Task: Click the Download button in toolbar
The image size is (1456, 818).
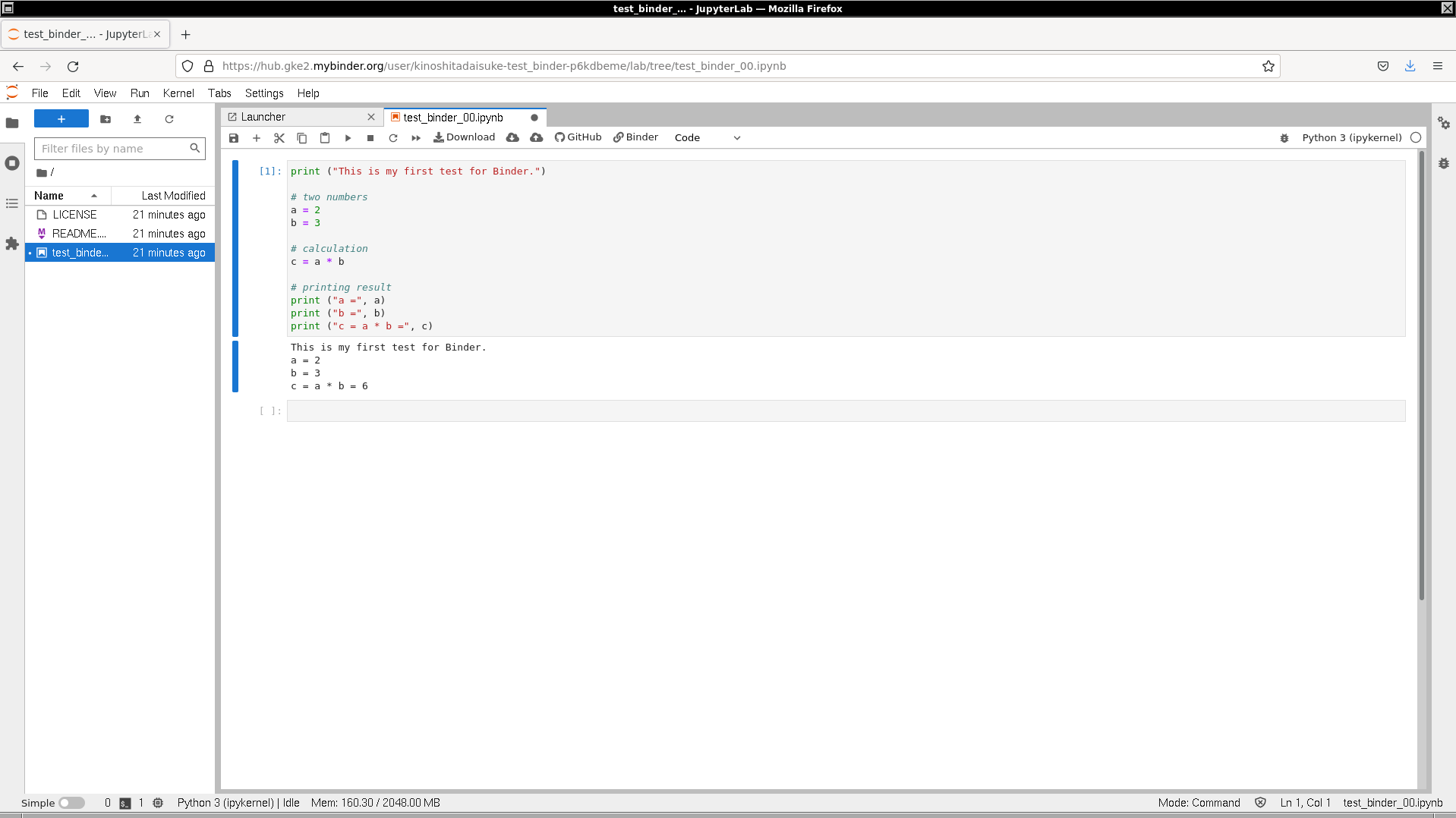Action: [464, 137]
